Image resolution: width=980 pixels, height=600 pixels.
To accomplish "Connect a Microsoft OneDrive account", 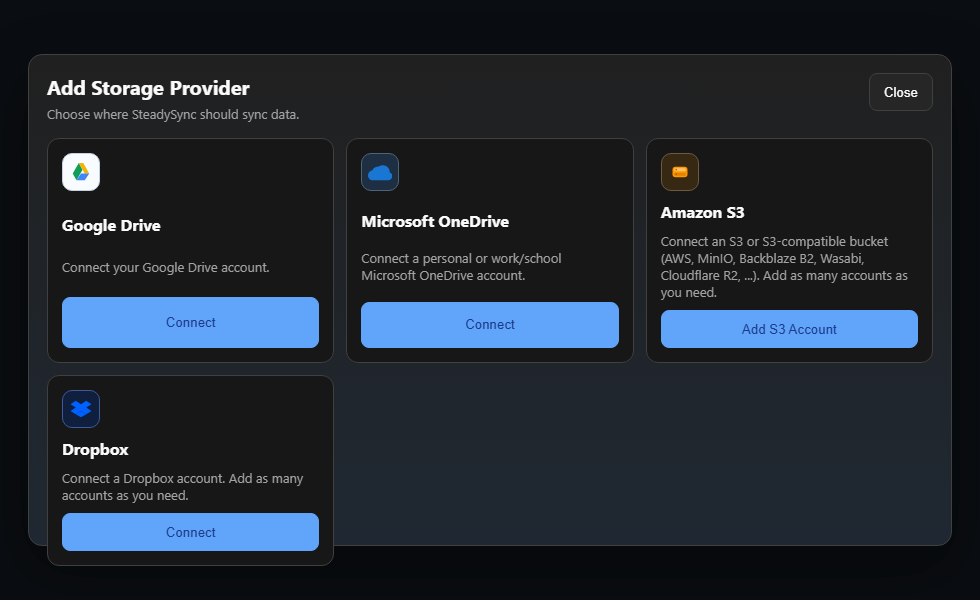I will 490,325.
